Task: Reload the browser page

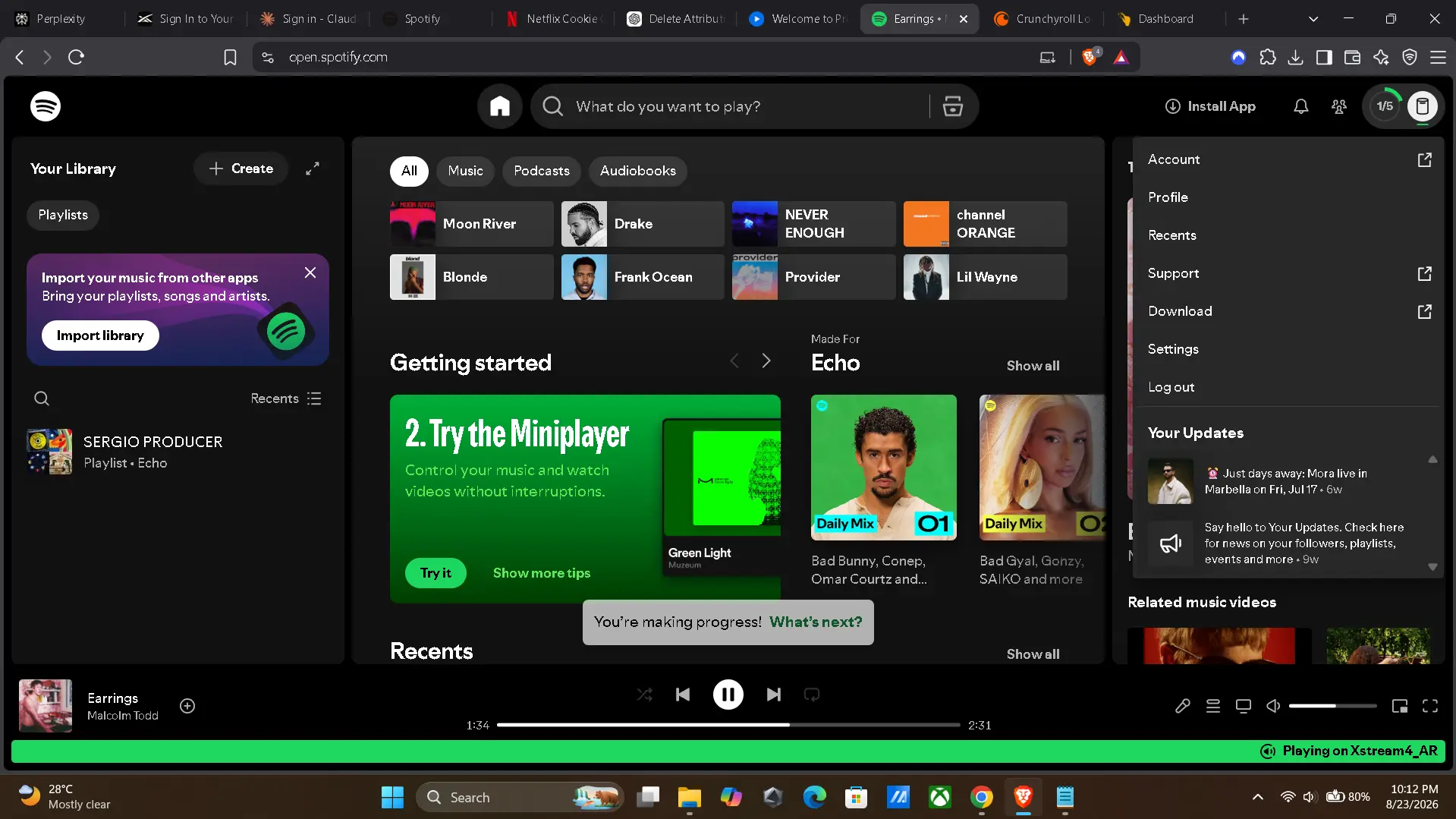Action: [76, 57]
